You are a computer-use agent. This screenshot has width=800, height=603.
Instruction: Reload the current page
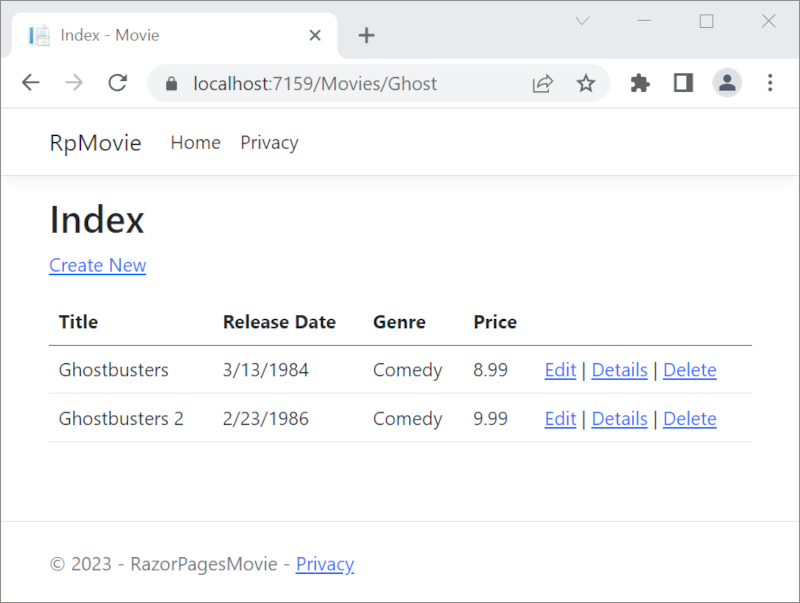(117, 83)
